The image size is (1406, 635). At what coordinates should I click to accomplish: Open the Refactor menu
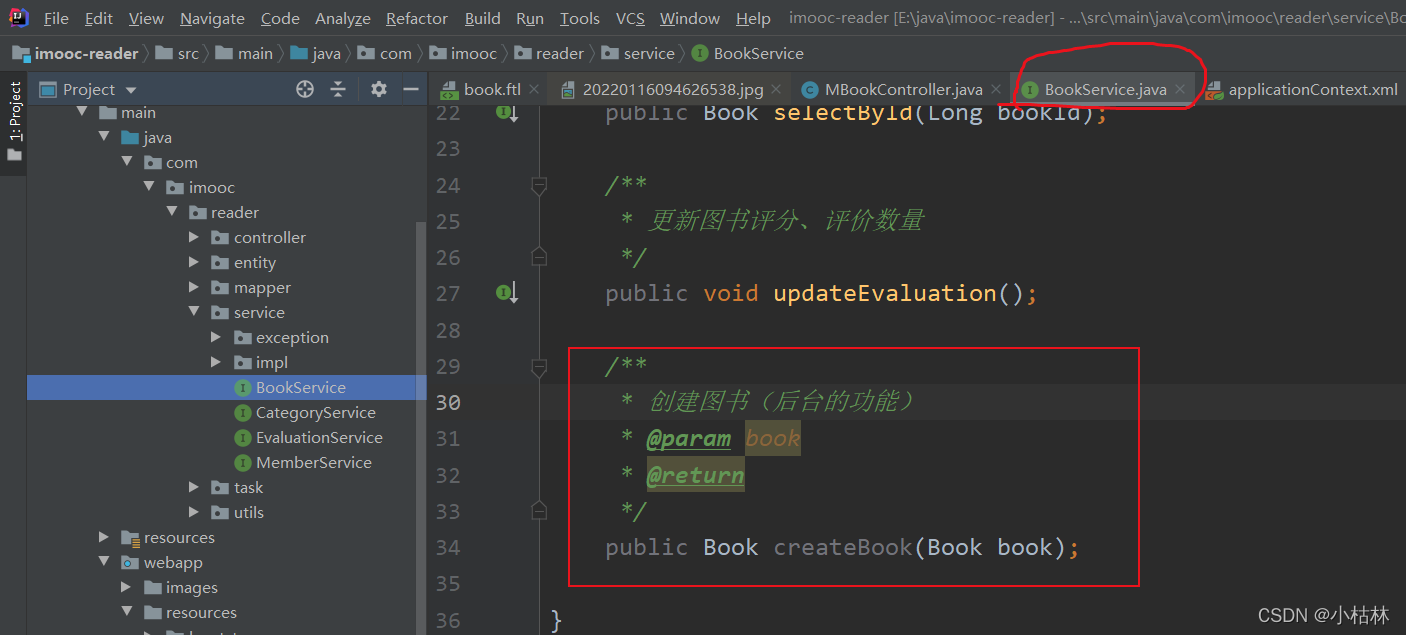pos(416,18)
